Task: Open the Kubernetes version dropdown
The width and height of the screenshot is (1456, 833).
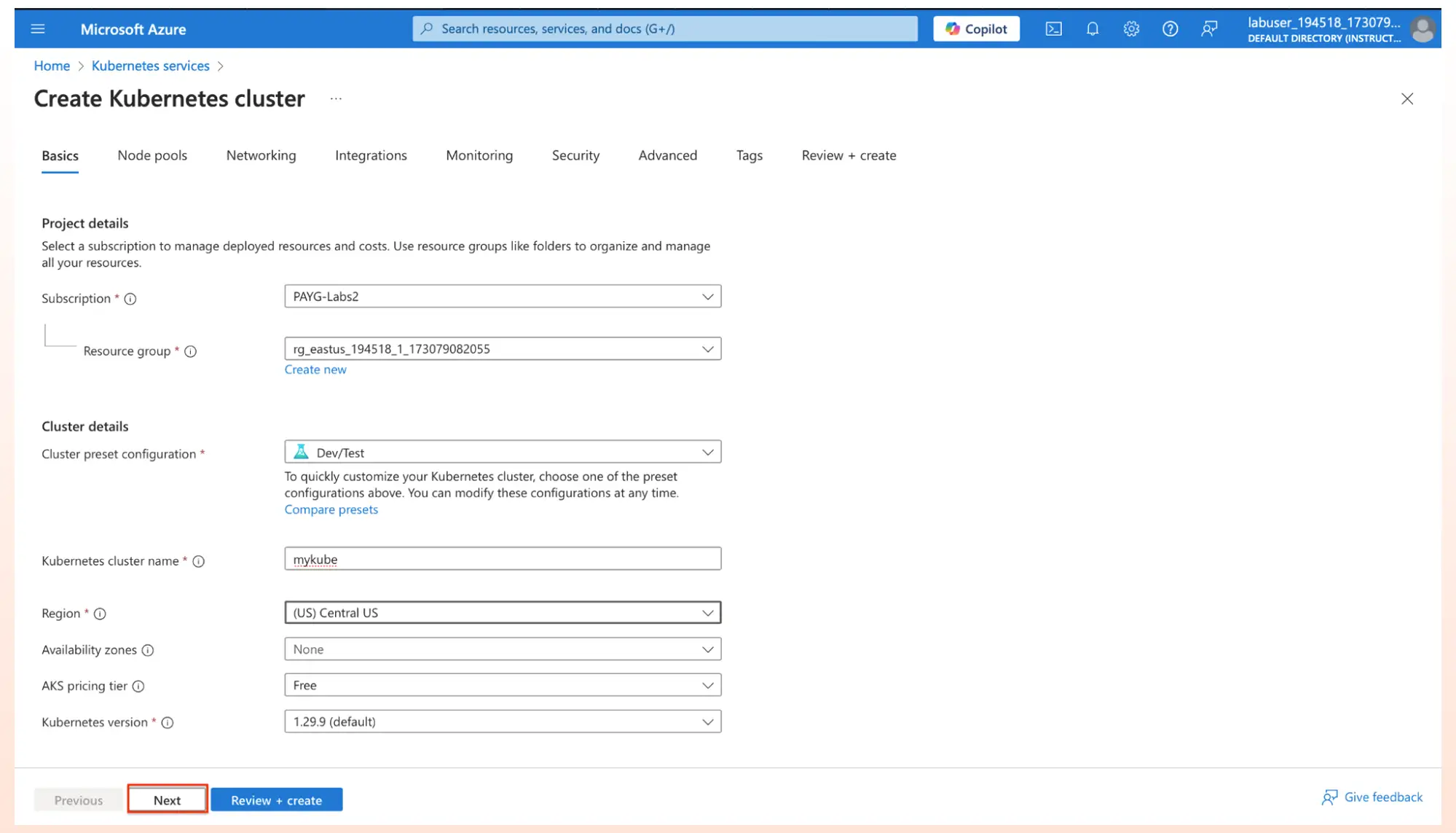Action: point(503,721)
